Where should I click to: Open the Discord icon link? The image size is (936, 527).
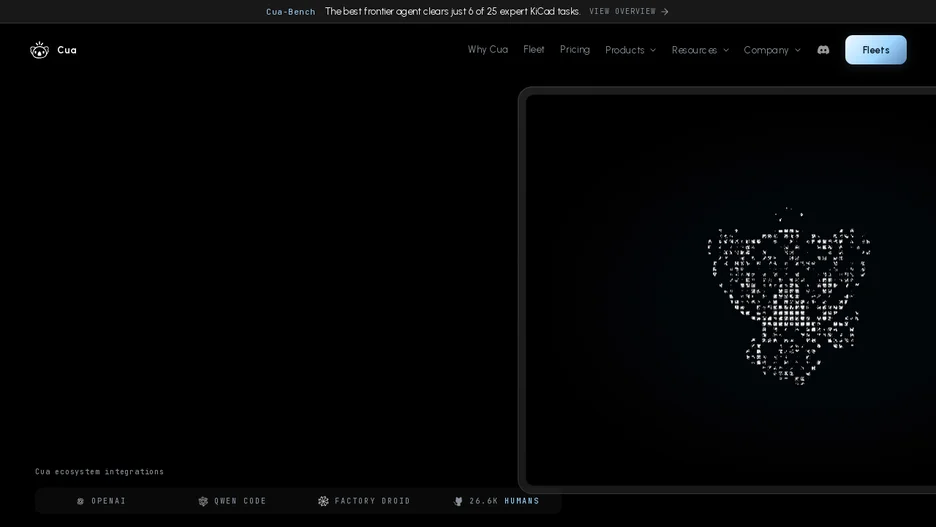[823, 50]
